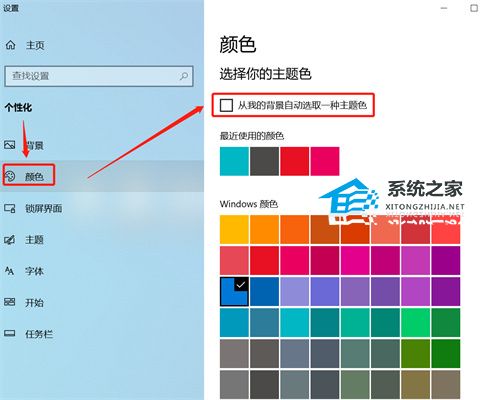Screen dimensions: 480x400
Task: Tick 从我的背景自动选取一种主题色 checkbox
Action: coord(226,105)
